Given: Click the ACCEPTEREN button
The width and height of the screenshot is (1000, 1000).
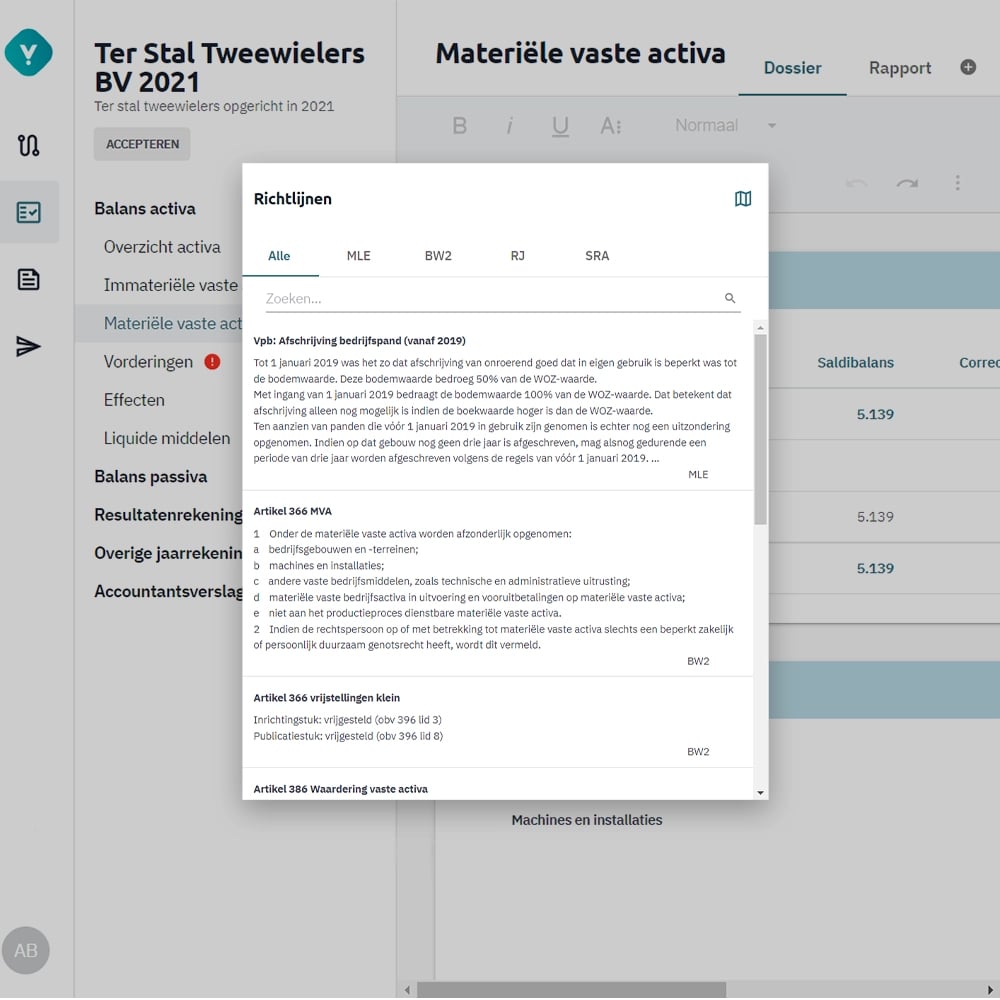Looking at the screenshot, I should click(x=141, y=144).
